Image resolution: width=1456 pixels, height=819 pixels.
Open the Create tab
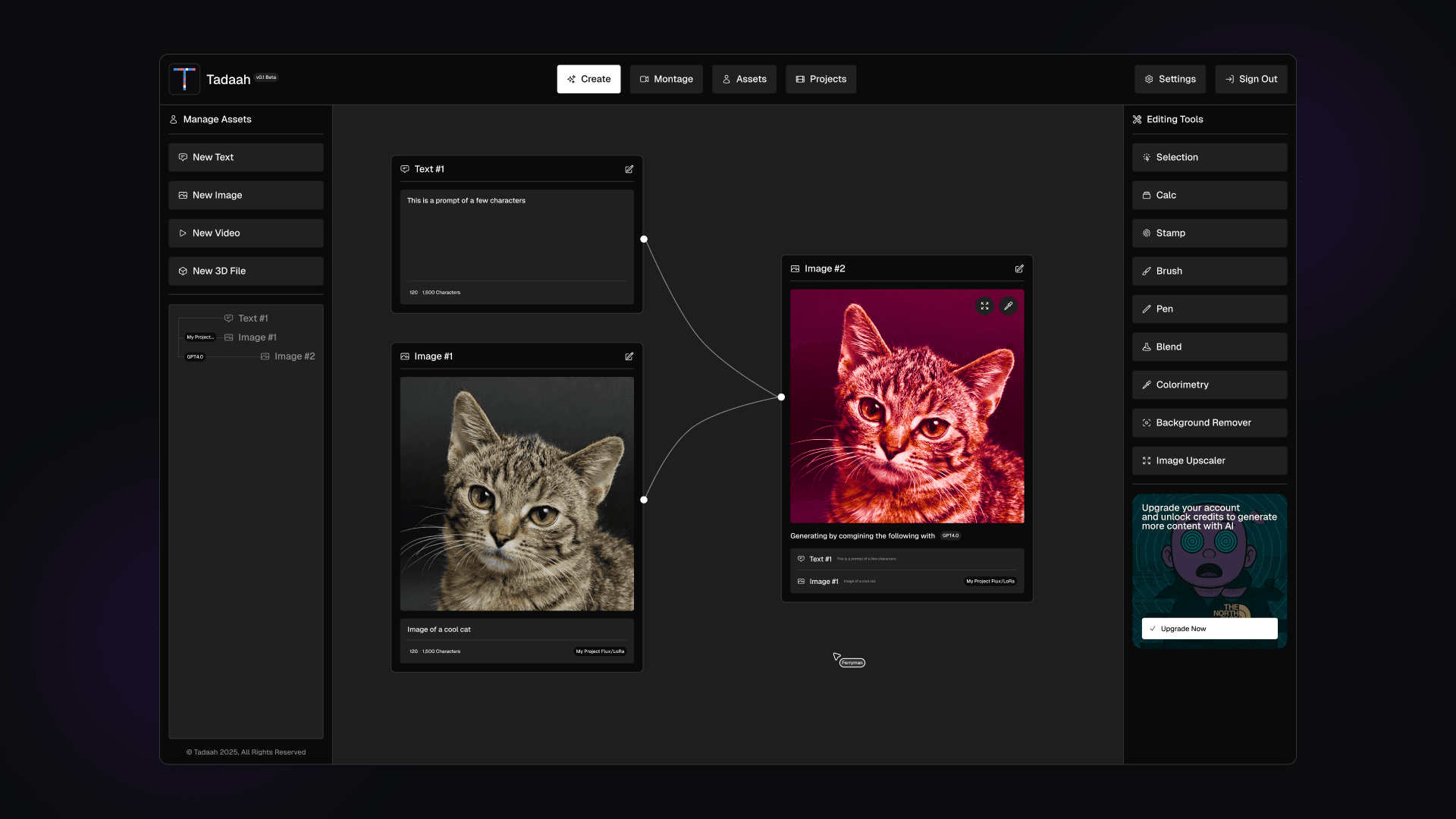[588, 79]
